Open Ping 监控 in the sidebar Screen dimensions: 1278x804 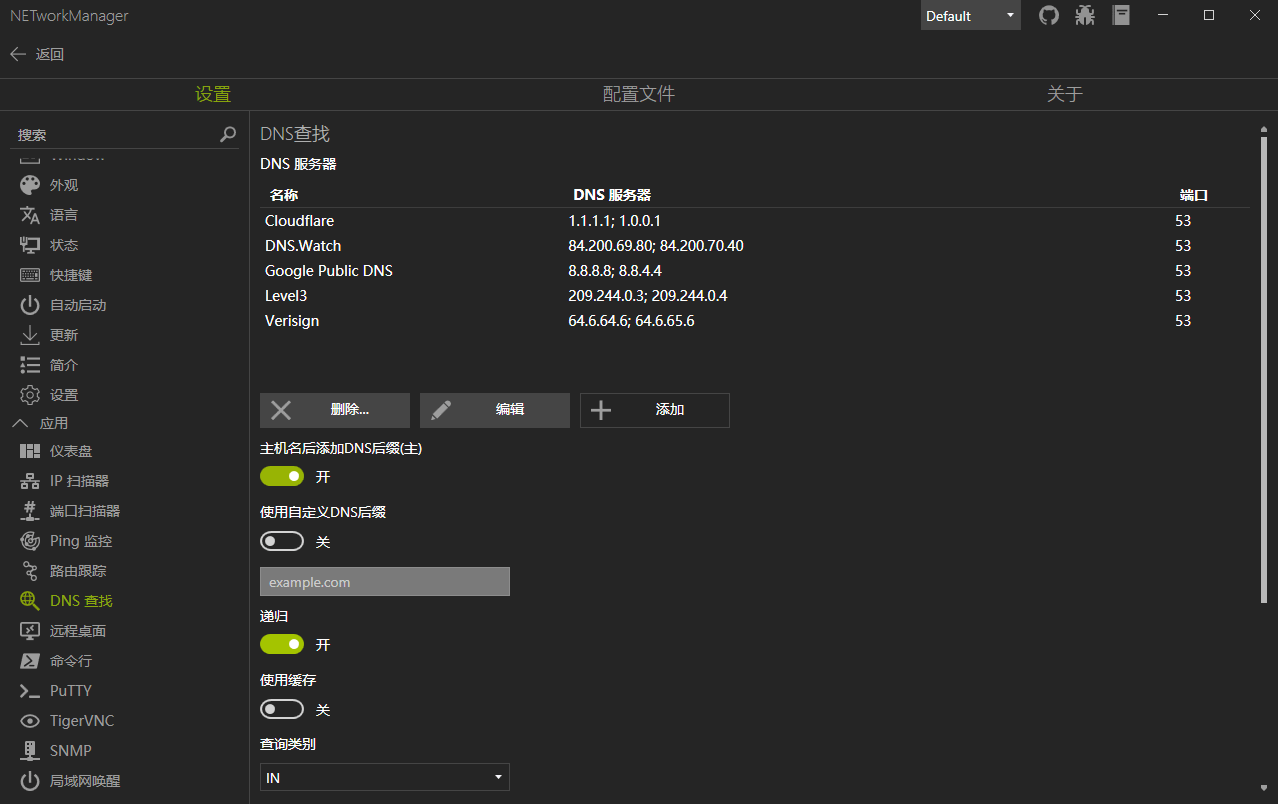coord(80,541)
